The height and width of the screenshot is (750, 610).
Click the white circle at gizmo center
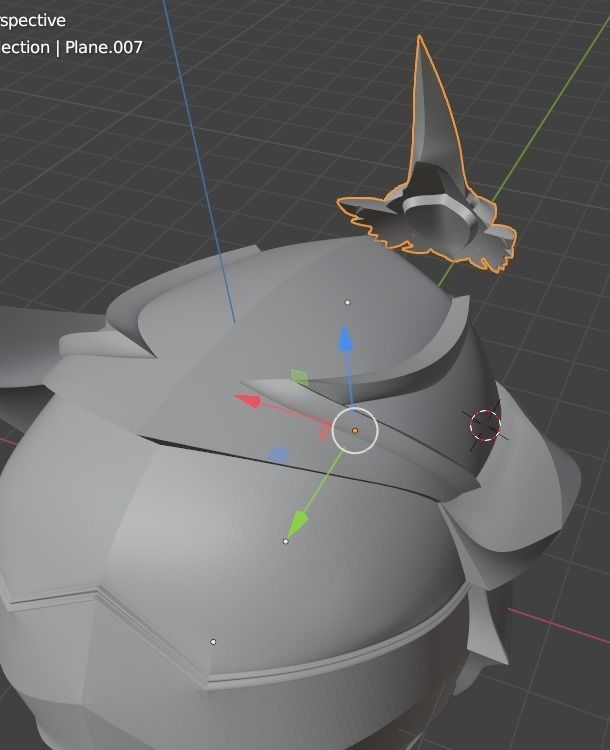[x=355, y=431]
